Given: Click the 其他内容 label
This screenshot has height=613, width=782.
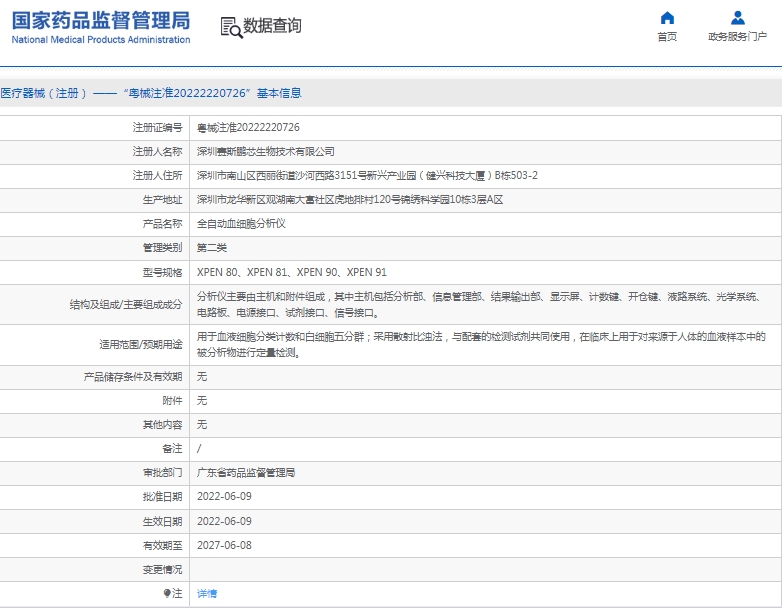Looking at the screenshot, I should [x=163, y=425].
